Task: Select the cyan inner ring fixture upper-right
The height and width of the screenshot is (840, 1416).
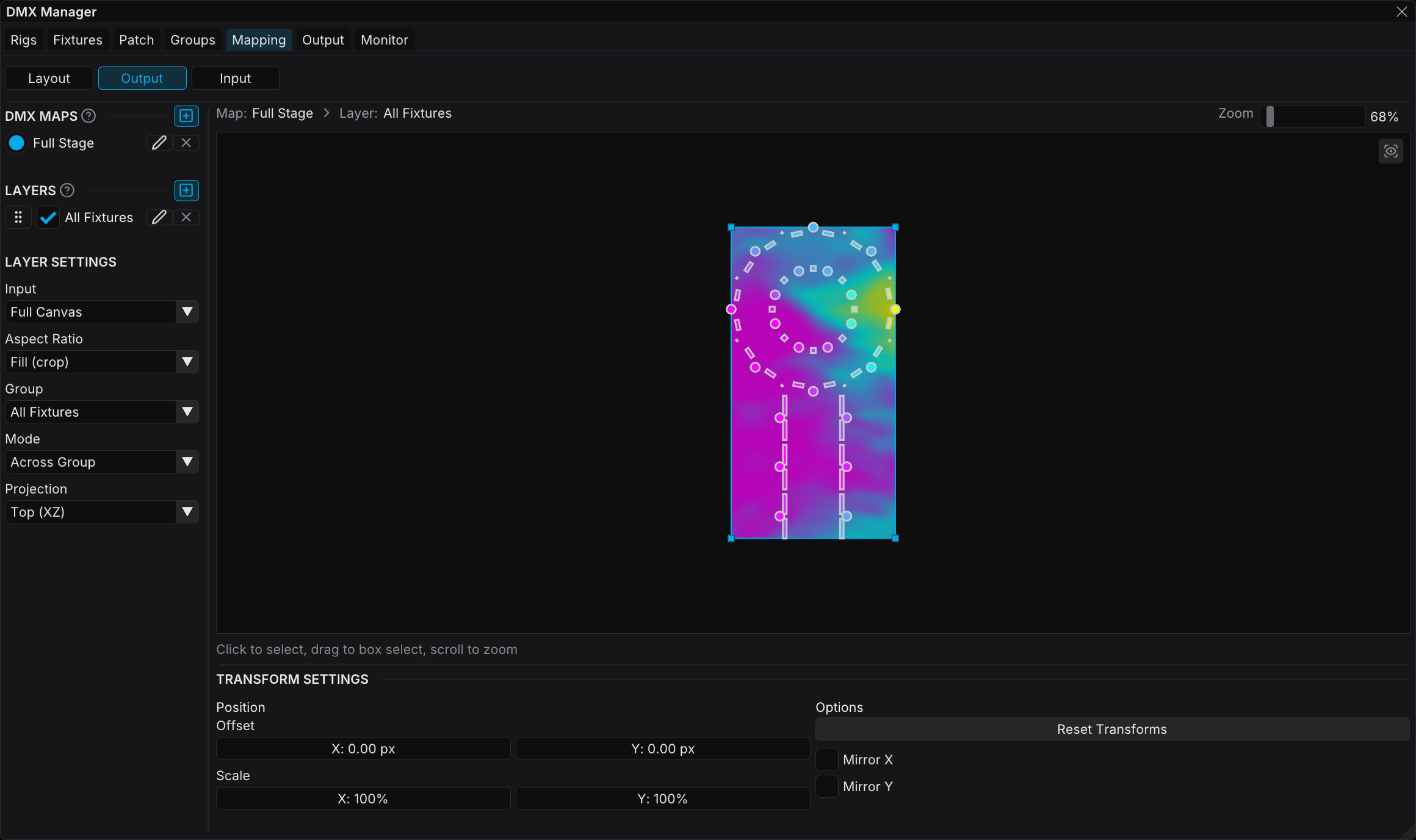Action: (x=851, y=295)
